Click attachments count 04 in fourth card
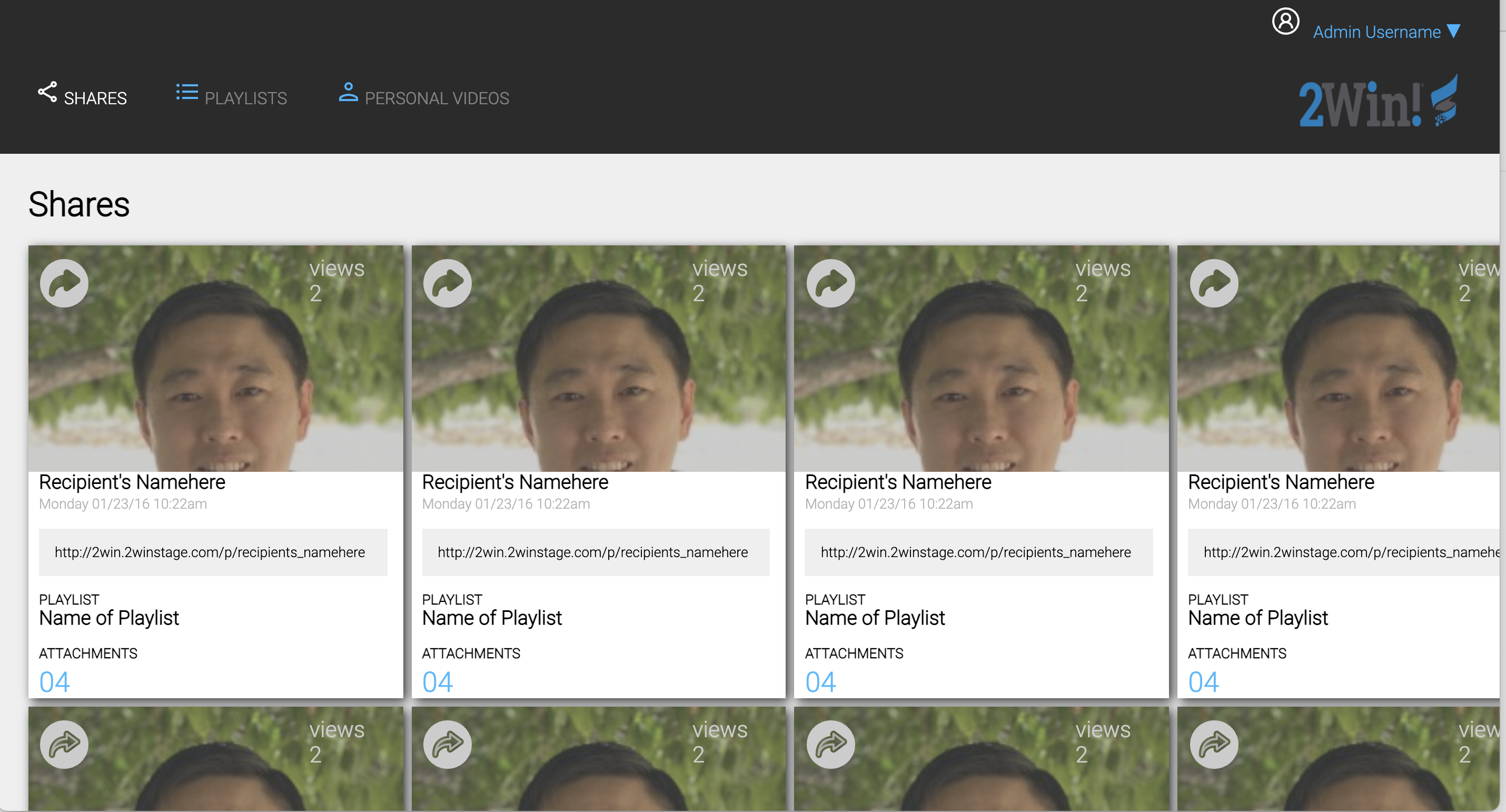Viewport: 1506px width, 812px height. click(x=1204, y=681)
